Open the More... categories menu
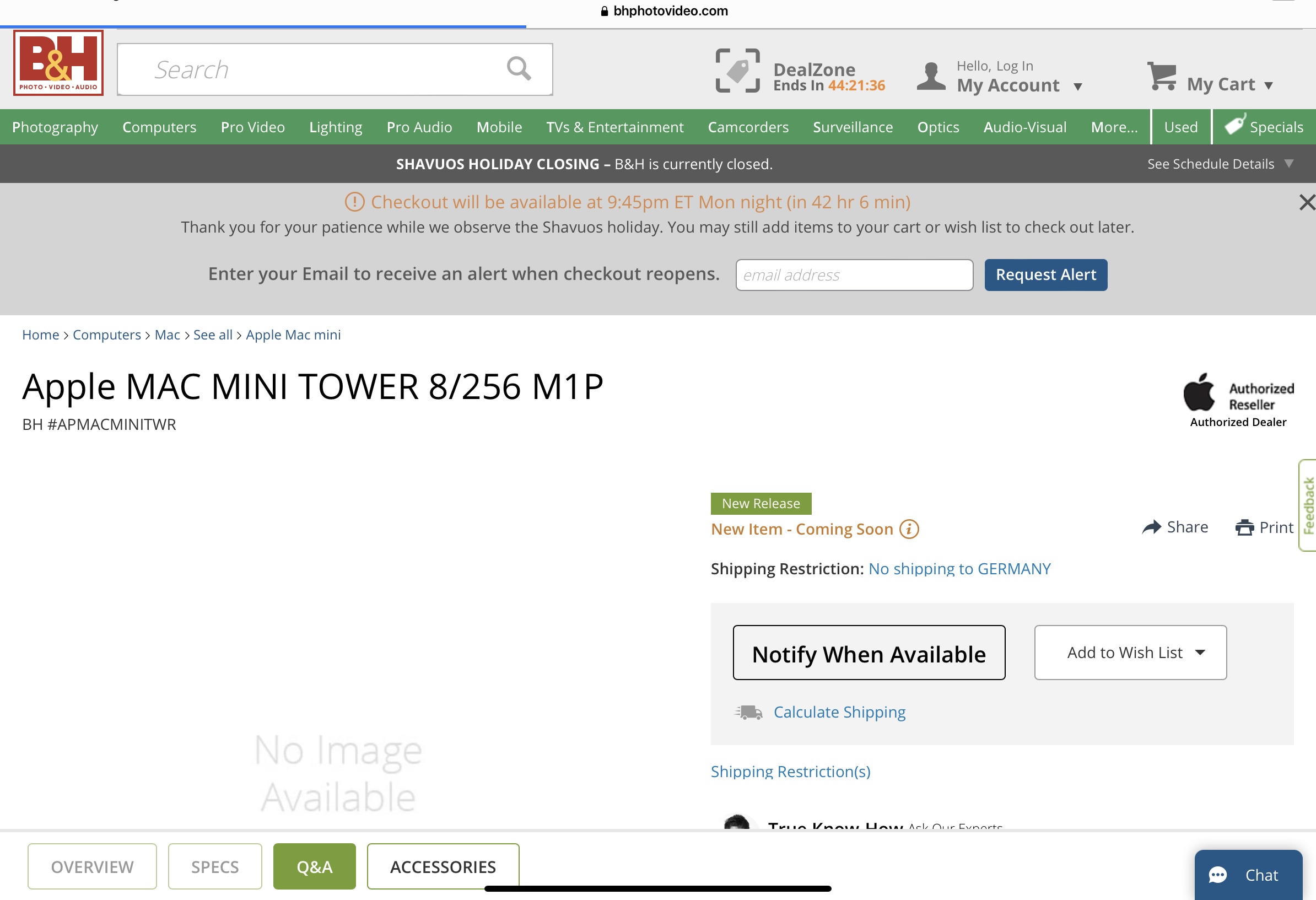Screen dimensions: 1316x900 pyautogui.click(x=1114, y=127)
